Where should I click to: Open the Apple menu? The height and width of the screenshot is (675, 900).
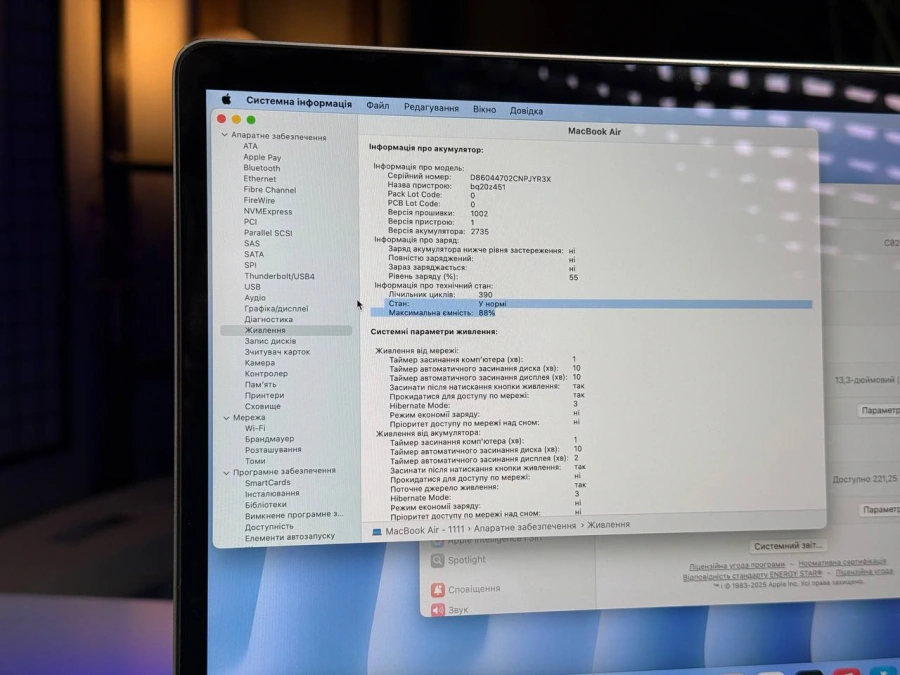[x=226, y=99]
